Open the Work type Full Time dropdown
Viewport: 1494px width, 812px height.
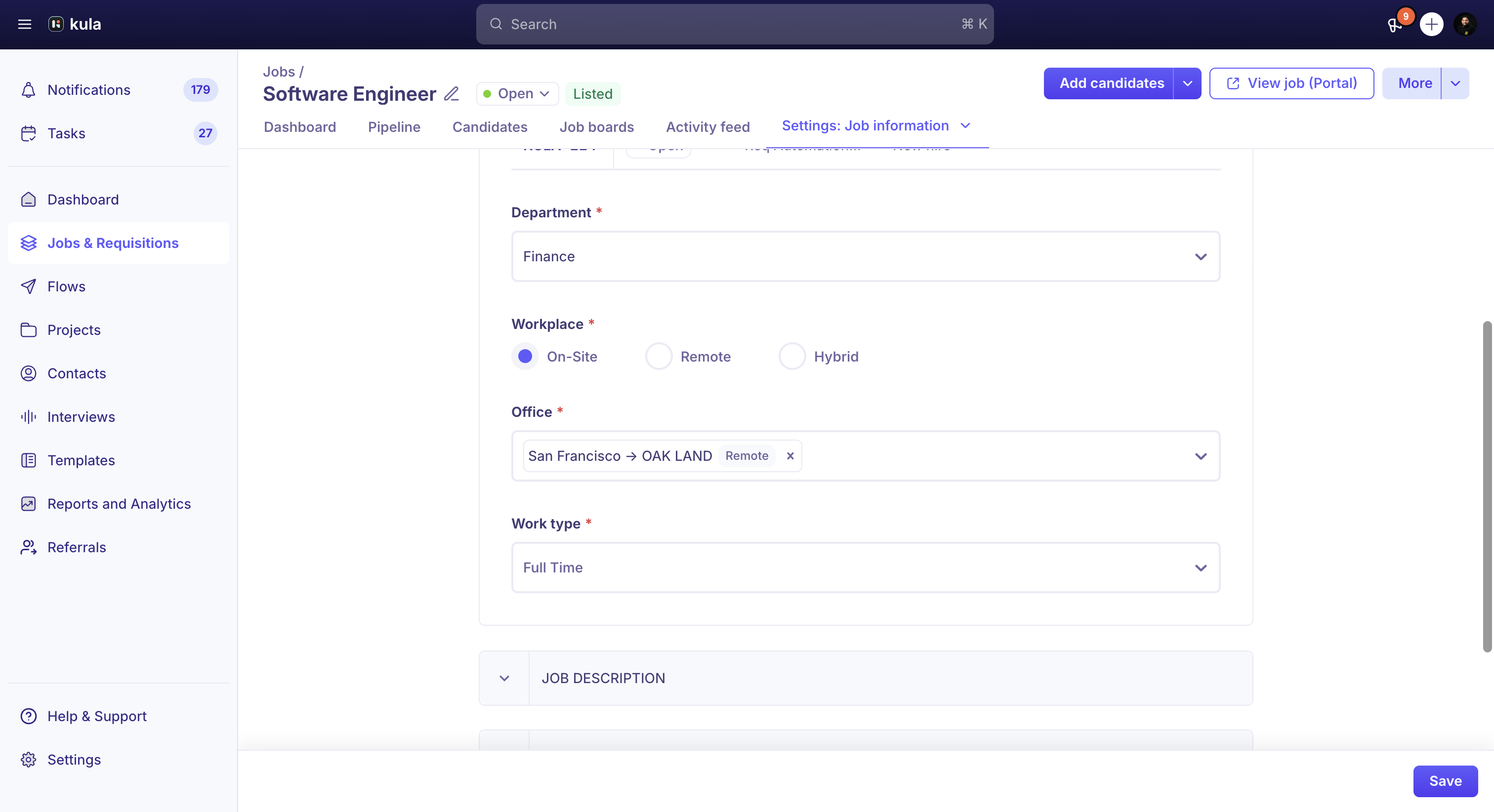pyautogui.click(x=865, y=567)
